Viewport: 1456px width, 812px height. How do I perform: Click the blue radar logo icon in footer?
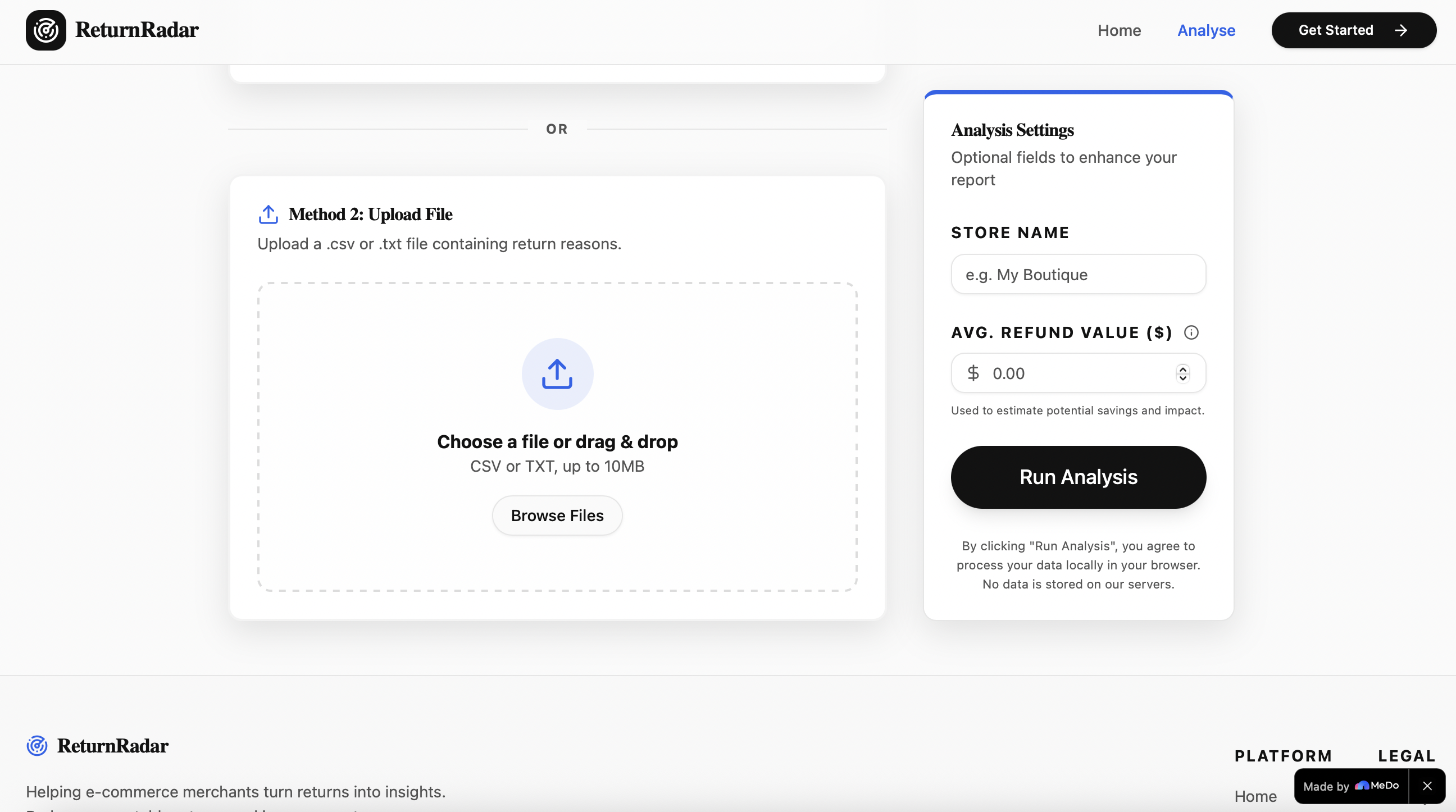[37, 745]
